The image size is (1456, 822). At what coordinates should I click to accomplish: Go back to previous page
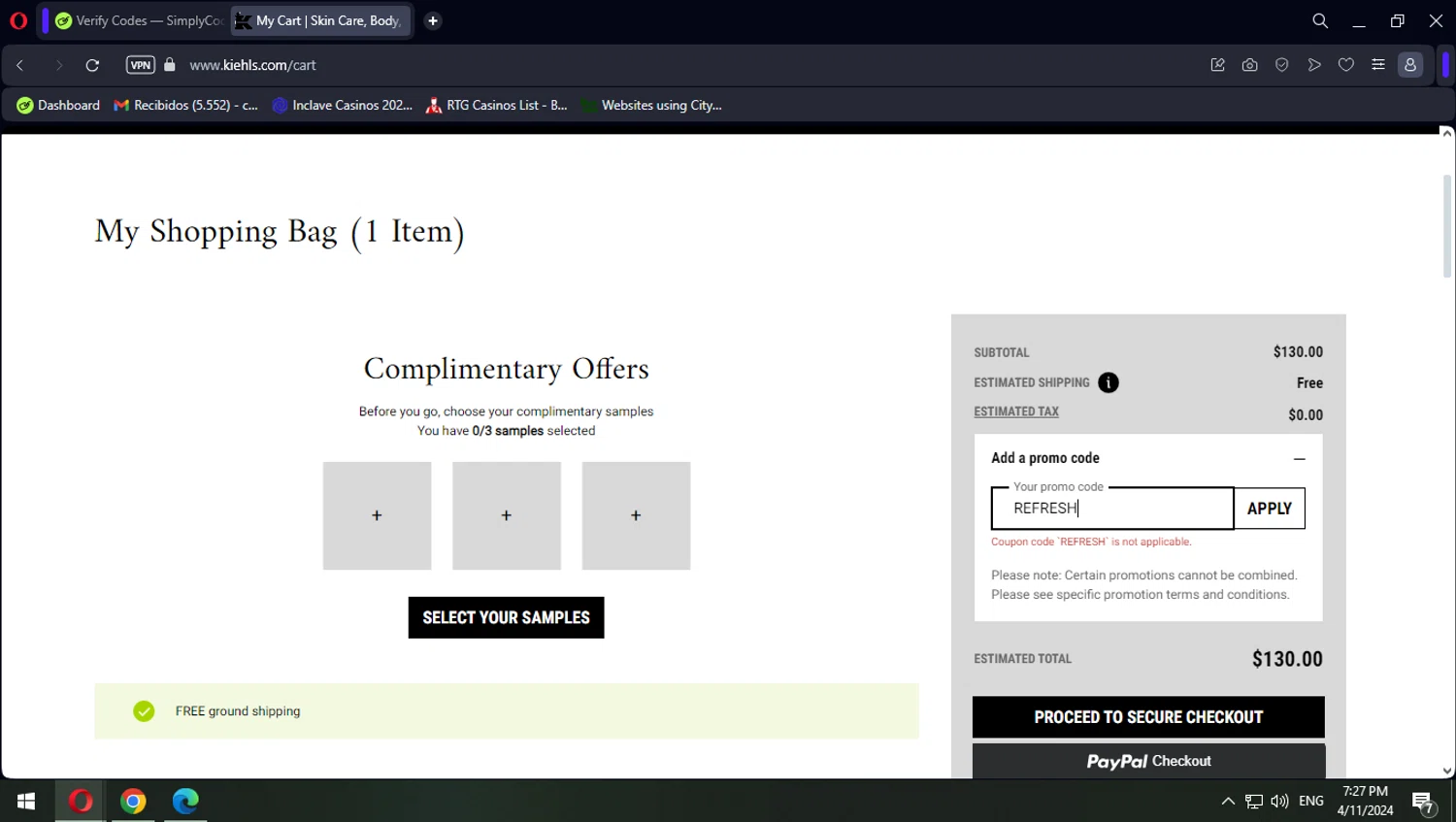20,65
